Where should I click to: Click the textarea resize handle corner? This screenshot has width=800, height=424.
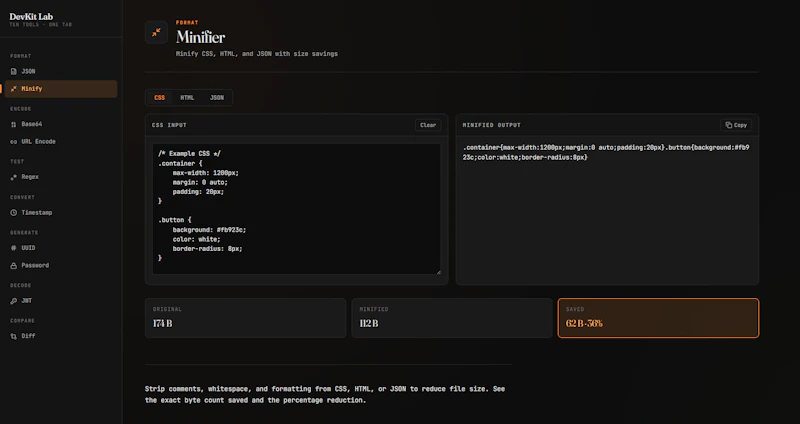click(438, 271)
